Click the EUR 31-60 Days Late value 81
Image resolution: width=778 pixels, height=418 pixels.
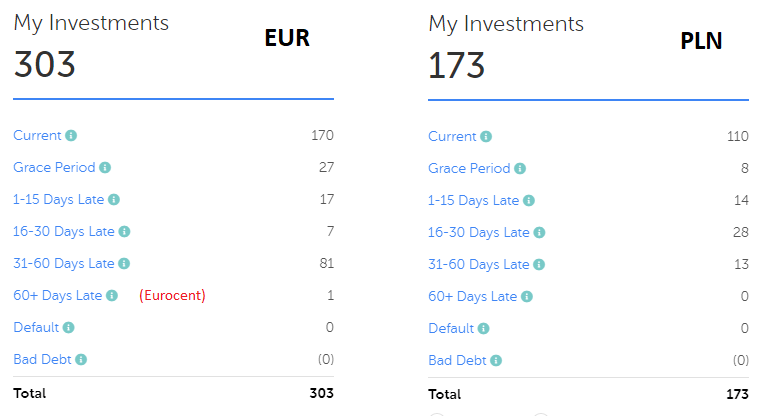click(325, 264)
